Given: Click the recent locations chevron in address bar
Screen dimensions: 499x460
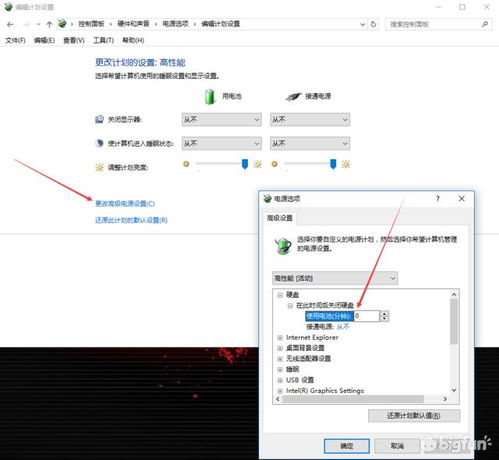Looking at the screenshot, I should [x=363, y=24].
